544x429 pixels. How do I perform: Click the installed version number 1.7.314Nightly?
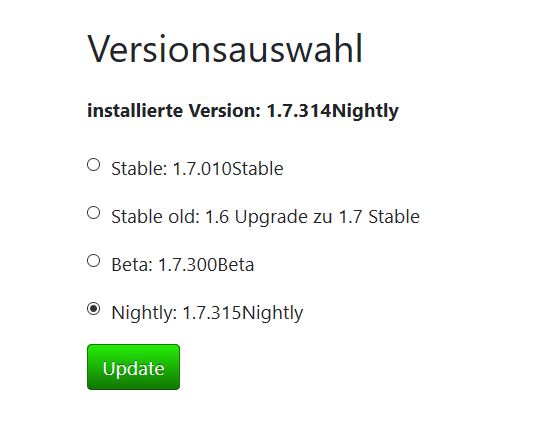tap(333, 112)
